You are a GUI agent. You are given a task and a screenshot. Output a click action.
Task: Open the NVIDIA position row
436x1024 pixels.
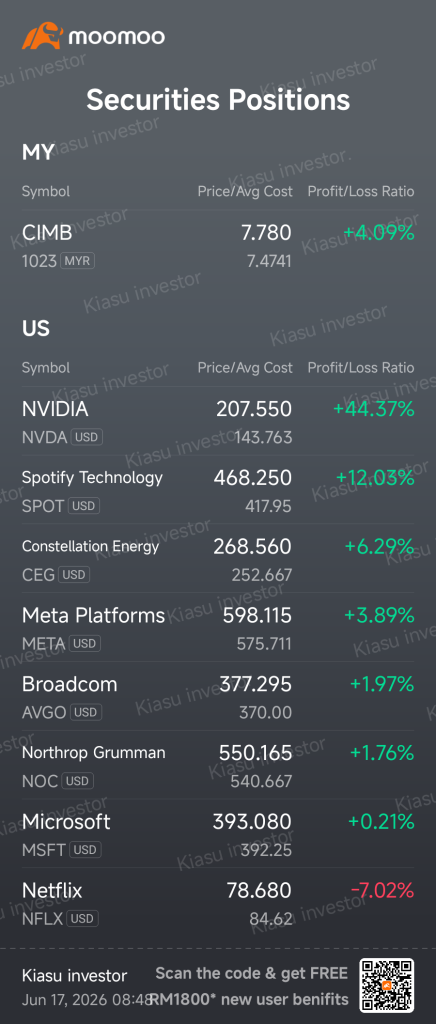click(x=218, y=421)
